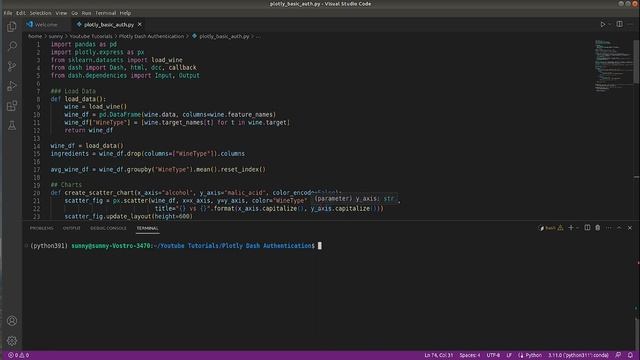
Task: Open the Go menu
Action: (x=74, y=13)
